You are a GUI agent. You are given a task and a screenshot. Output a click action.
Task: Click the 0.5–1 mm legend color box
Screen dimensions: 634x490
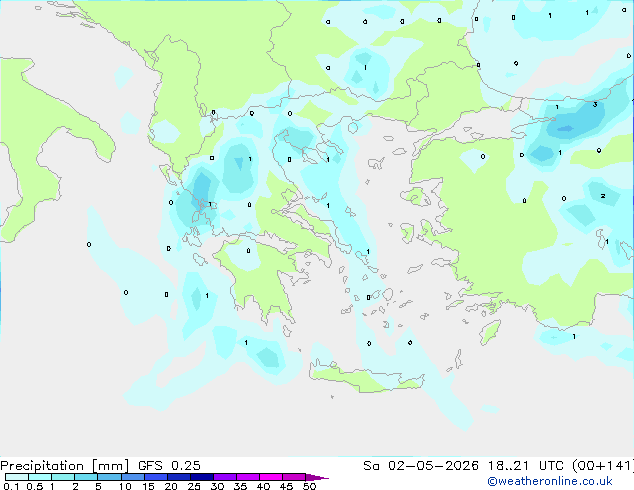click(x=40, y=477)
